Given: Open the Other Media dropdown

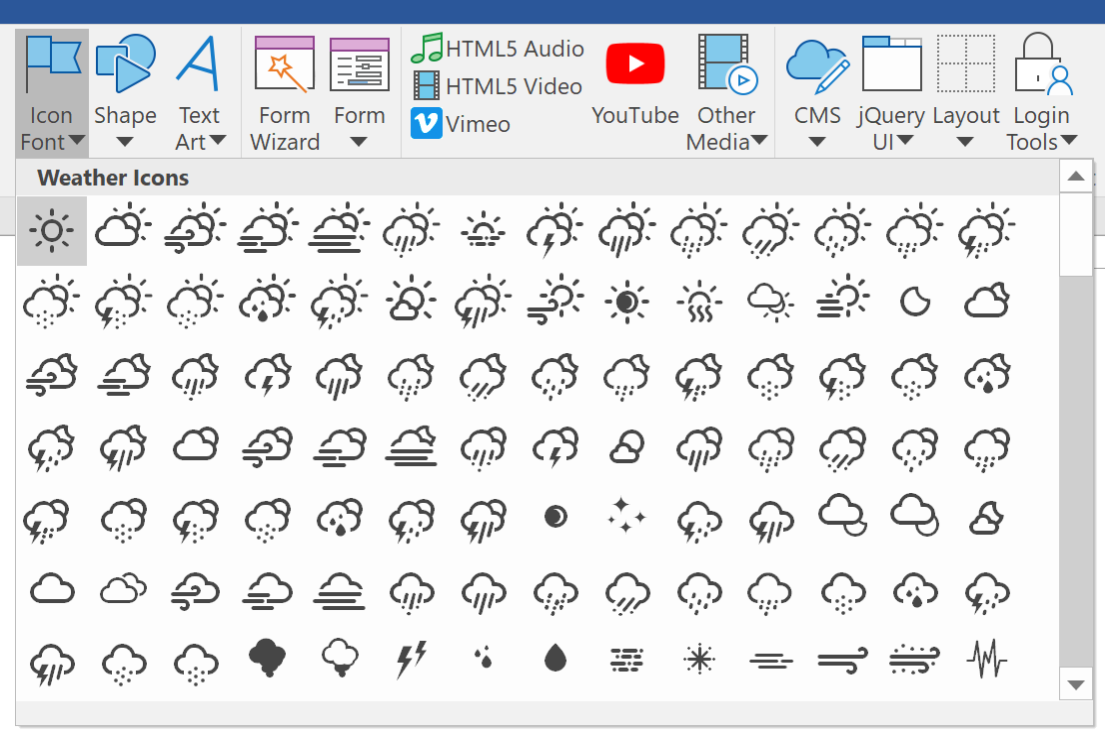Looking at the screenshot, I should pos(726,92).
